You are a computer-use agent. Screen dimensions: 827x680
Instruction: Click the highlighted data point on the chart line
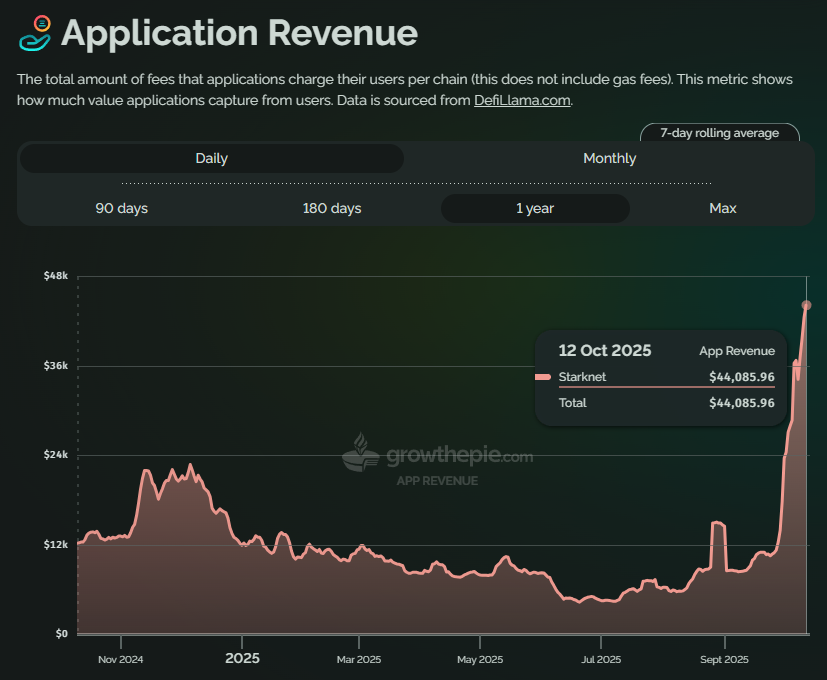pyautogui.click(x=806, y=305)
